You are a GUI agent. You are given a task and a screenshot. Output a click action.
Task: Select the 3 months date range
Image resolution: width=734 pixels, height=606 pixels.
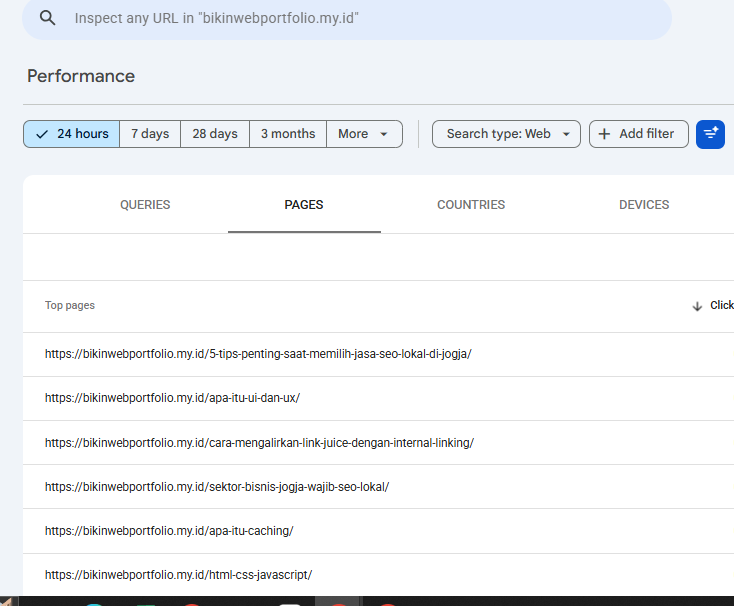pyautogui.click(x=288, y=134)
